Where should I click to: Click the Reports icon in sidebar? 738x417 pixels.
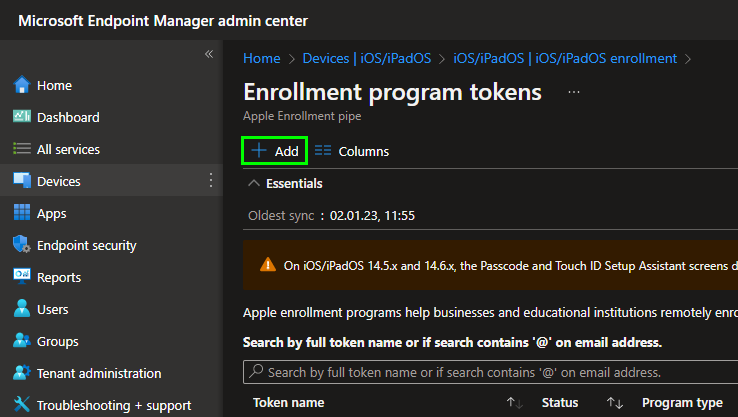(x=22, y=278)
